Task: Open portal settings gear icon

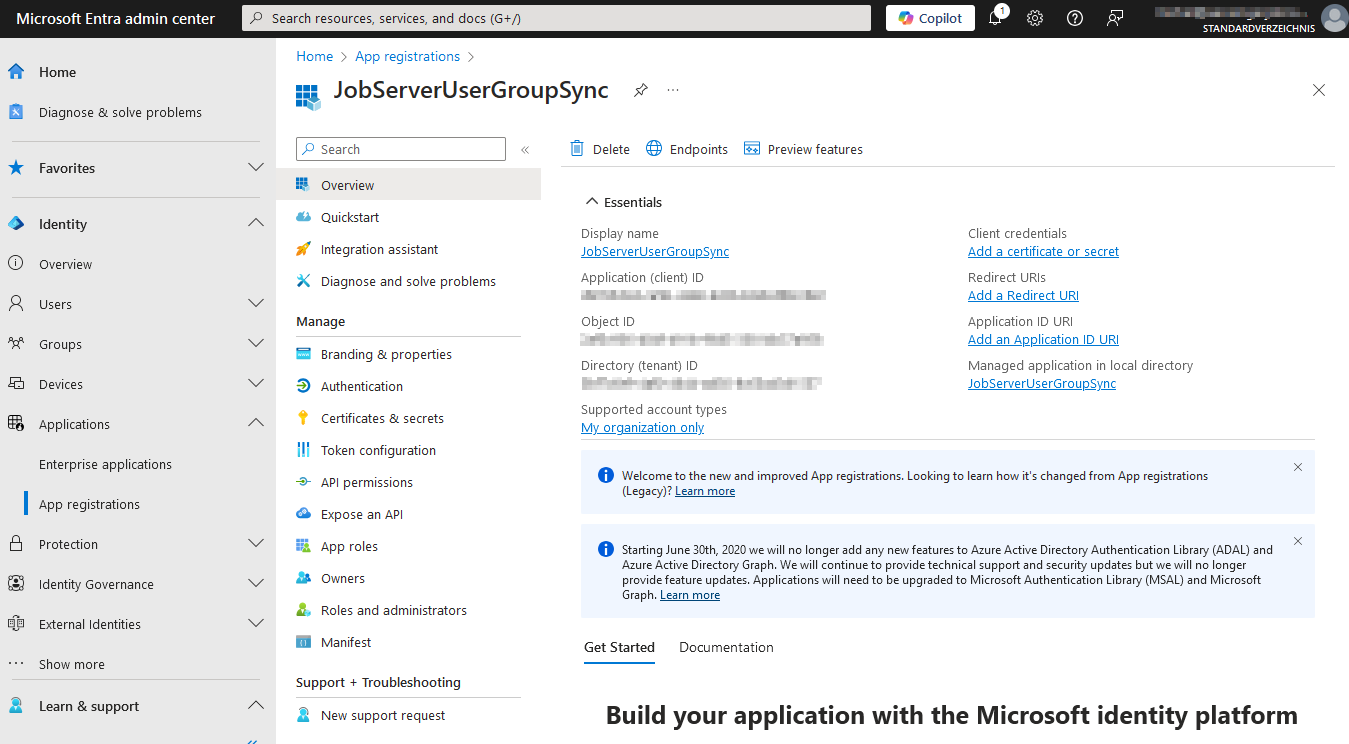Action: click(1035, 18)
